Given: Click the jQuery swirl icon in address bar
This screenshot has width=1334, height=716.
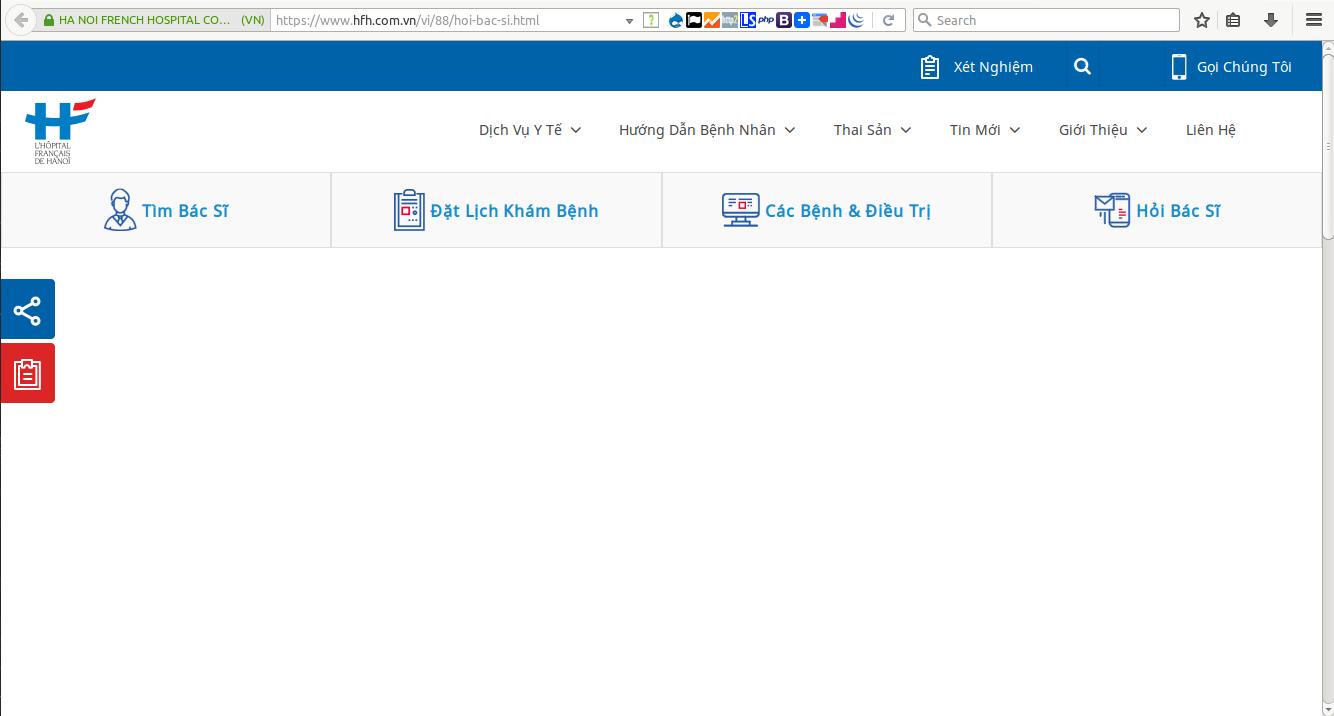Looking at the screenshot, I should [856, 20].
